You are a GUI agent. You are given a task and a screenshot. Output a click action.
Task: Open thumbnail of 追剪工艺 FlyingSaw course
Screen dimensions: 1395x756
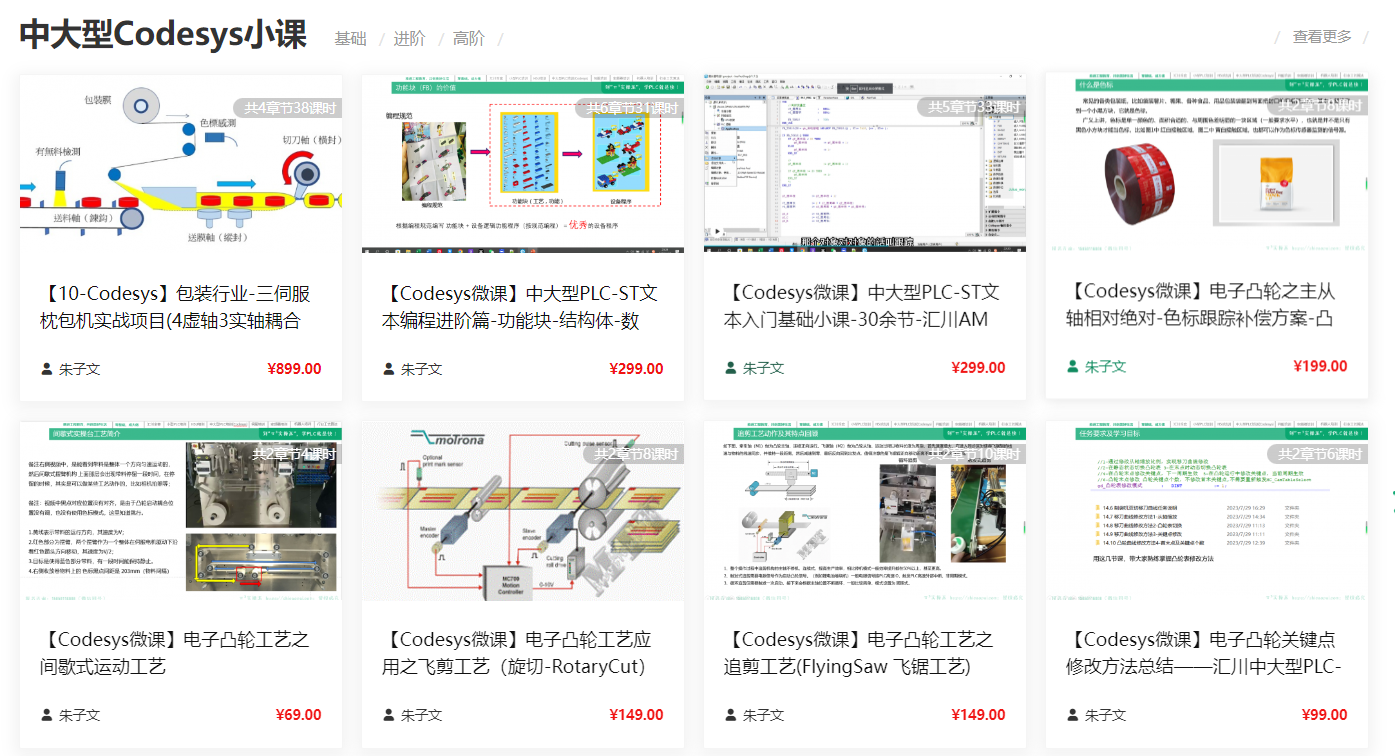tap(865, 510)
